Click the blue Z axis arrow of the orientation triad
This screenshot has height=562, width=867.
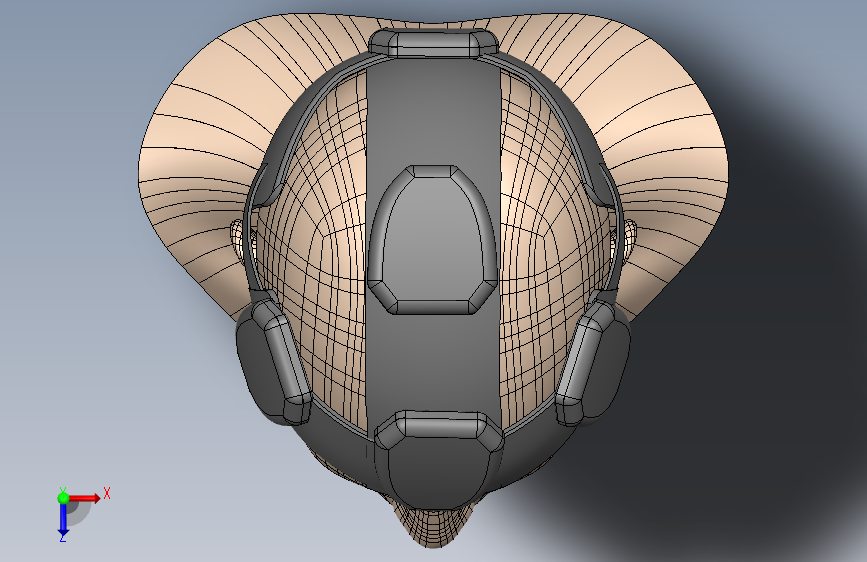click(63, 520)
